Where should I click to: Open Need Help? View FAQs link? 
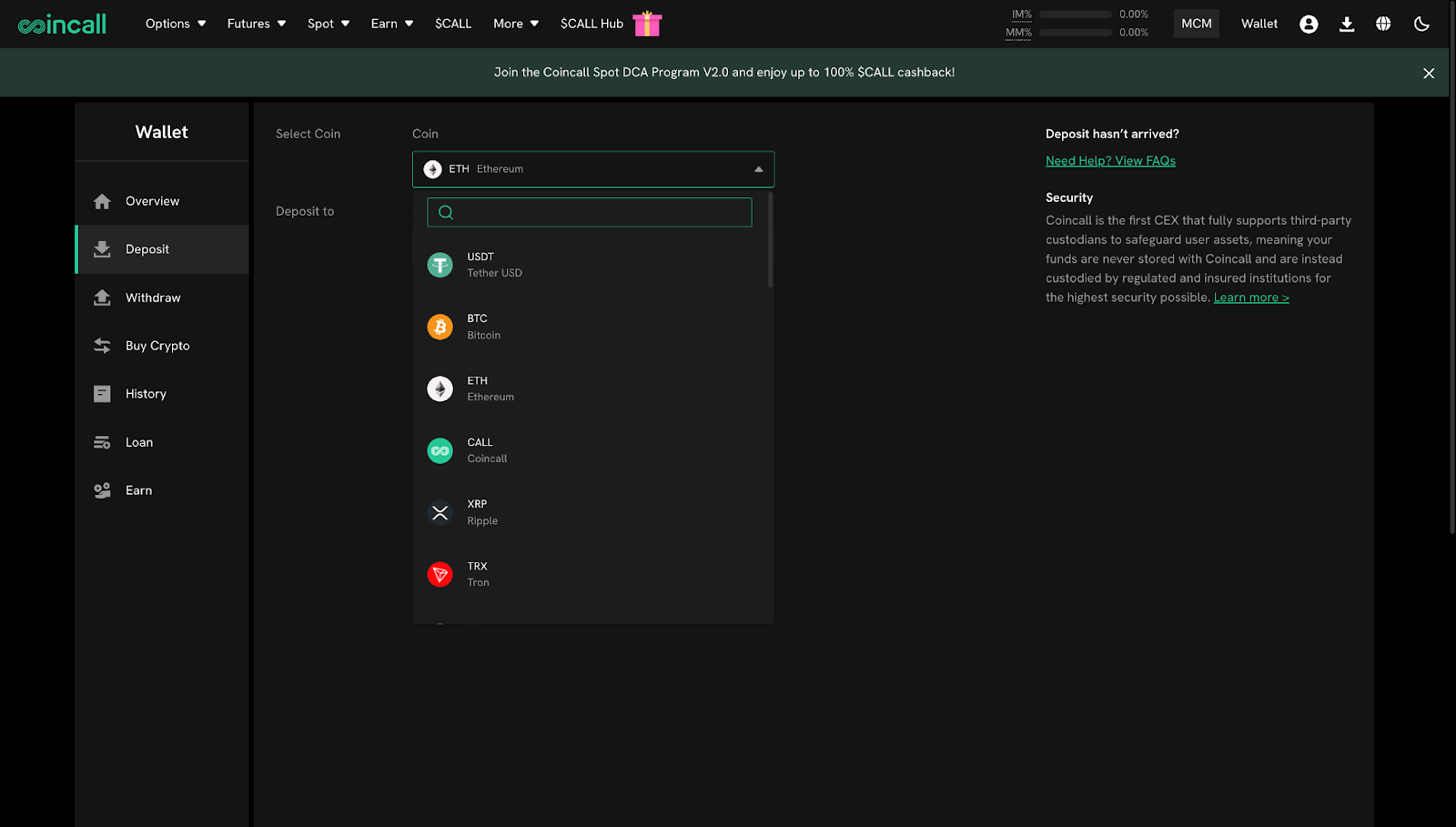pos(1110,161)
